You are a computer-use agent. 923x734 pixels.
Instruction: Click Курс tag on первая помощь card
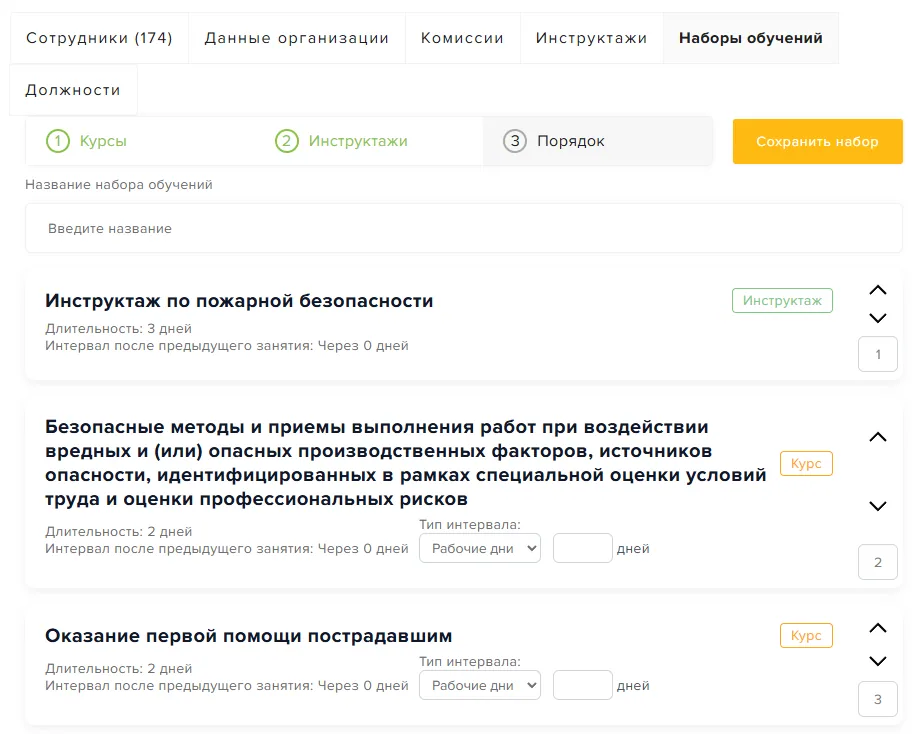click(x=806, y=635)
